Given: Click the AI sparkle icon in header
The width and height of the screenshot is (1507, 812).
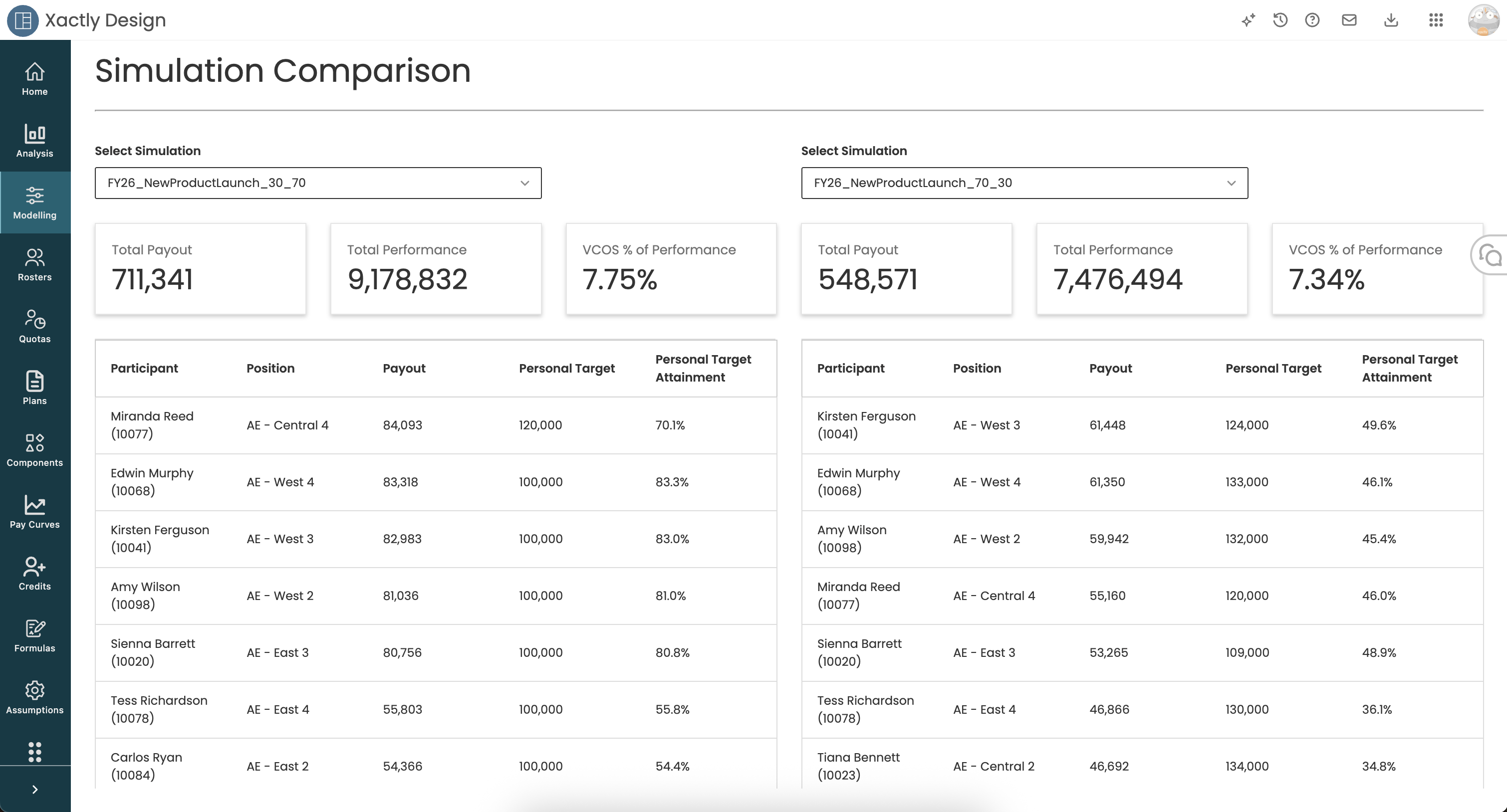Looking at the screenshot, I should (x=1248, y=20).
